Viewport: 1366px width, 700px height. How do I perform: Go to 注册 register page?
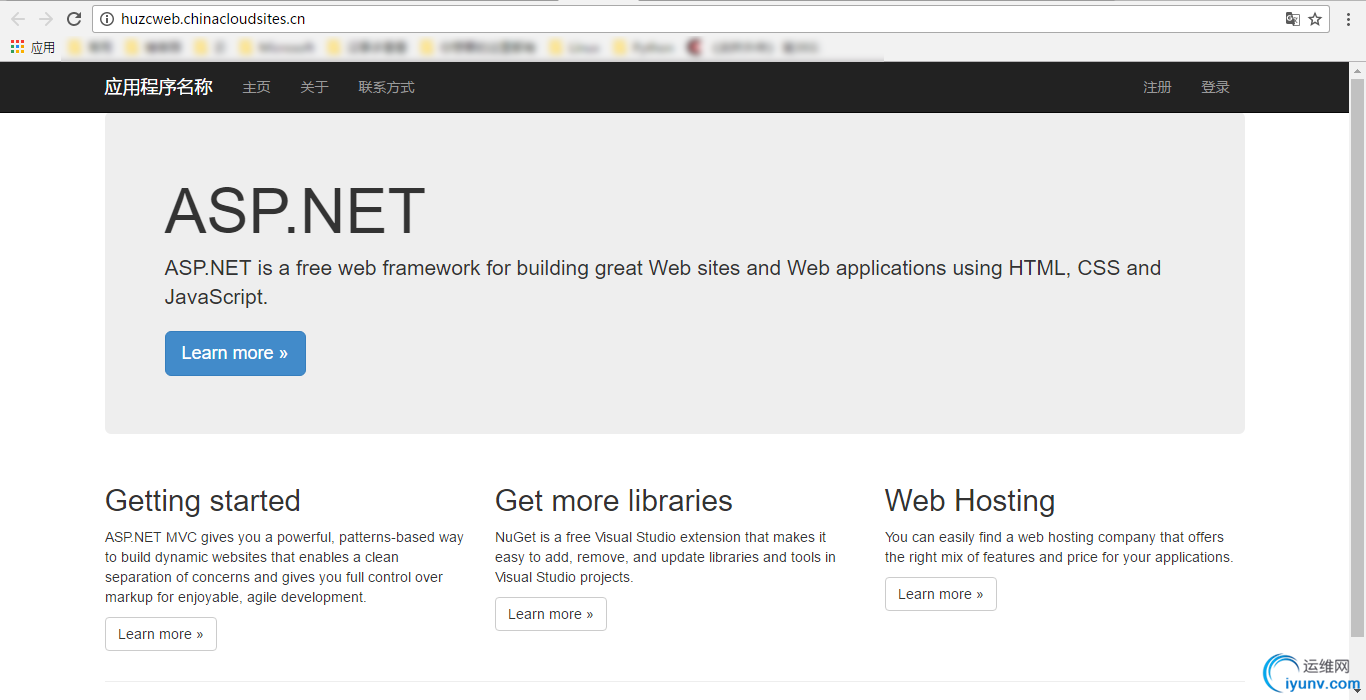click(1157, 87)
